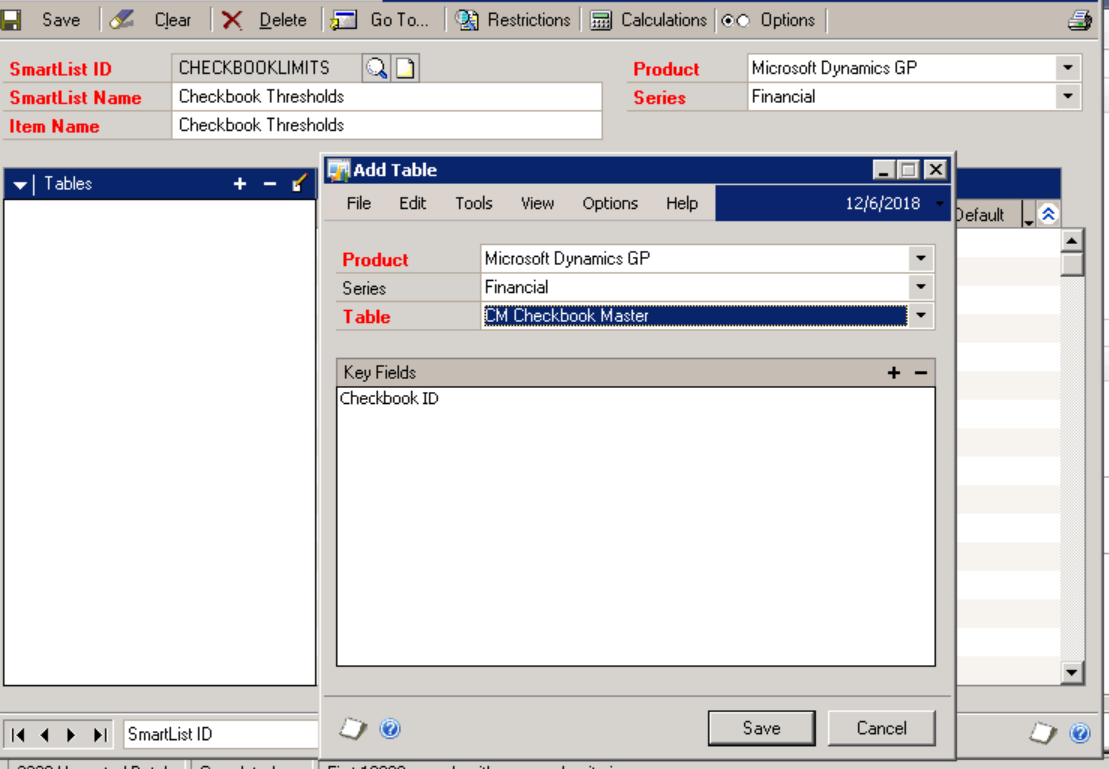Click the Cancel button in the Add Table dialog
This screenshot has width=1109, height=769.
click(881, 728)
